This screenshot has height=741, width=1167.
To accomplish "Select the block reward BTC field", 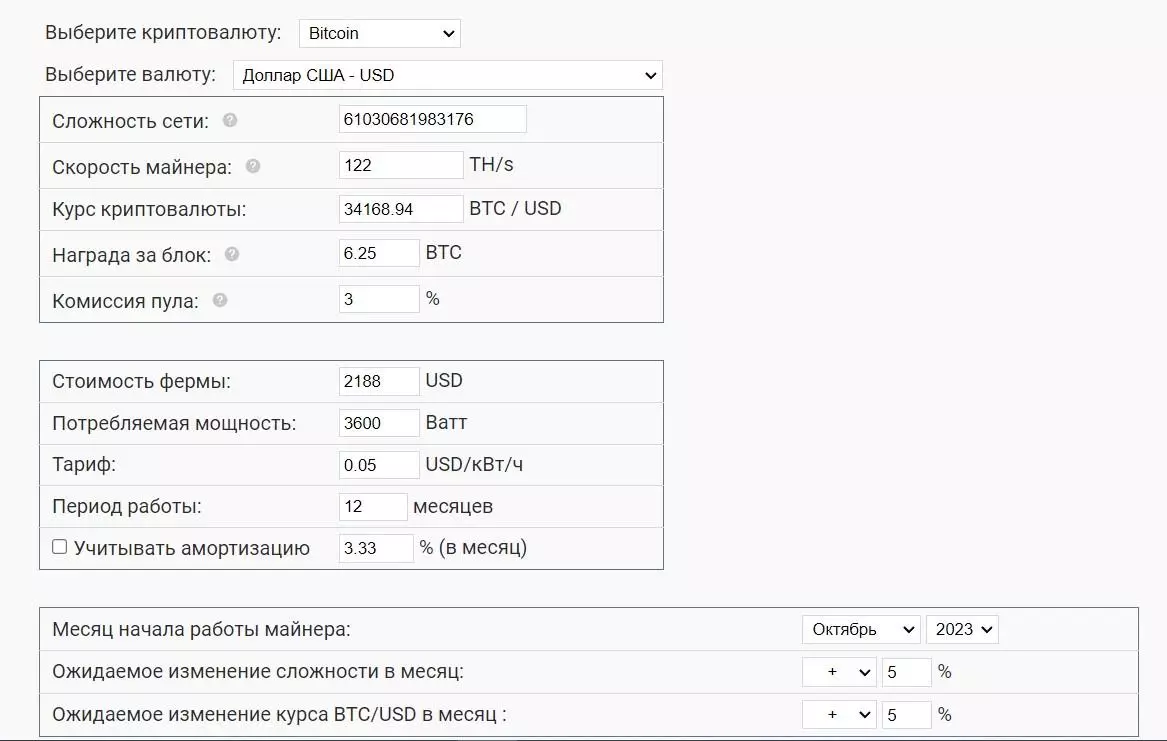I will tap(379, 253).
